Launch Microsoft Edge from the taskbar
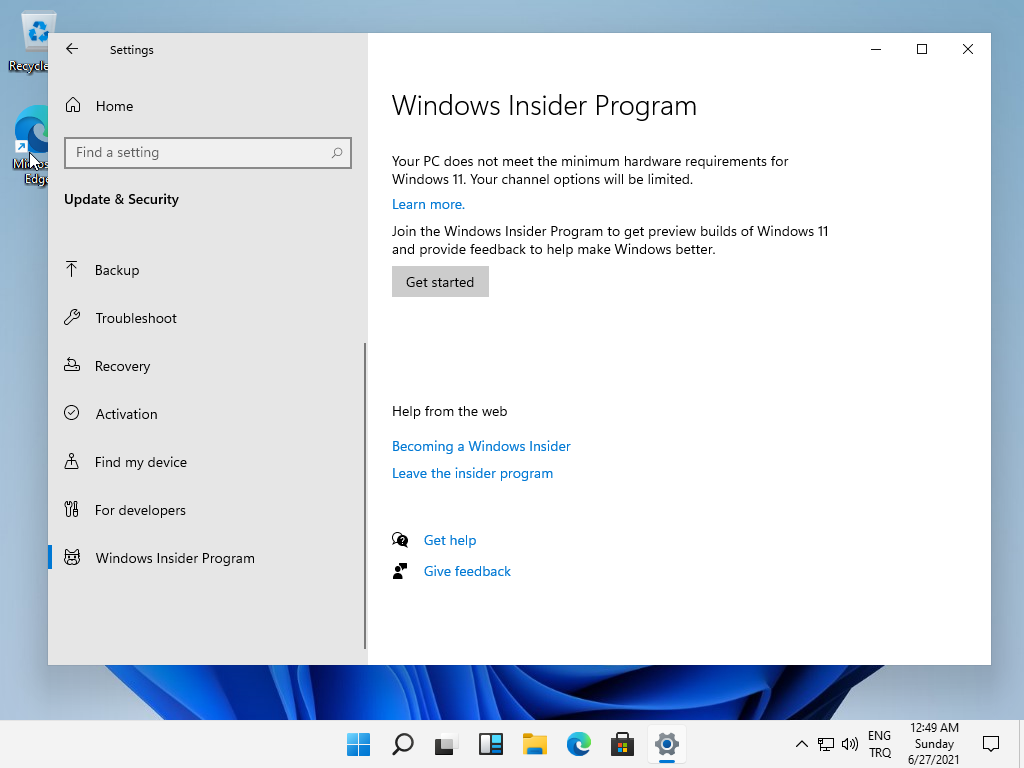 (x=578, y=744)
